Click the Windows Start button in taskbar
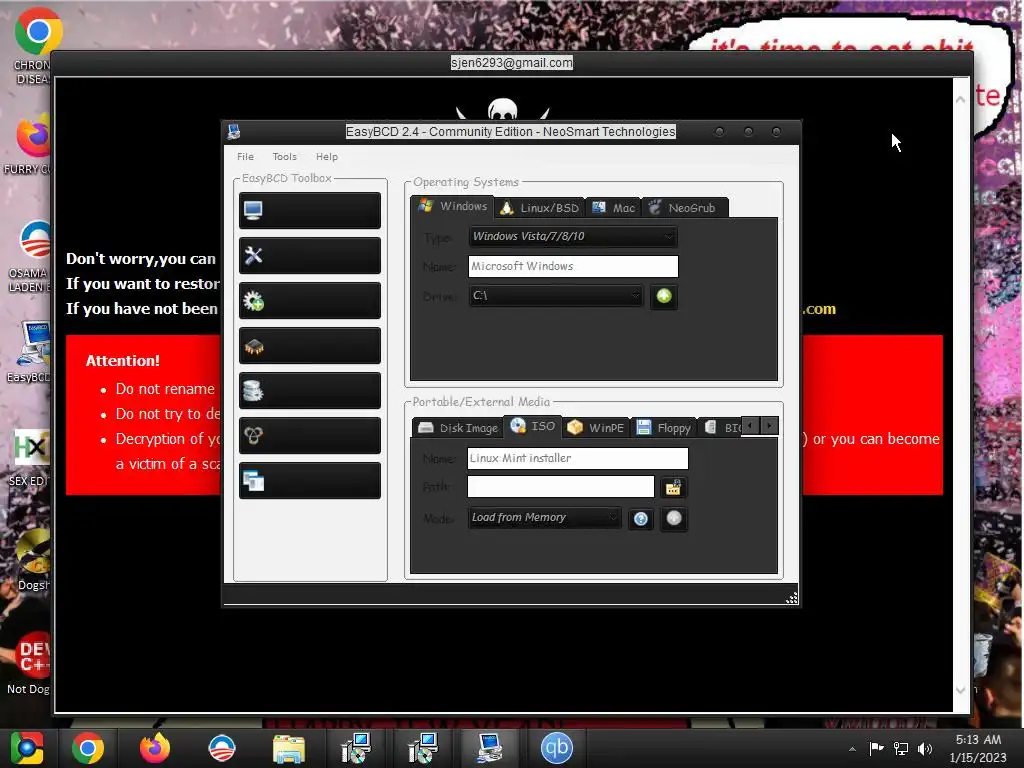The height and width of the screenshot is (768, 1024). (x=27, y=748)
